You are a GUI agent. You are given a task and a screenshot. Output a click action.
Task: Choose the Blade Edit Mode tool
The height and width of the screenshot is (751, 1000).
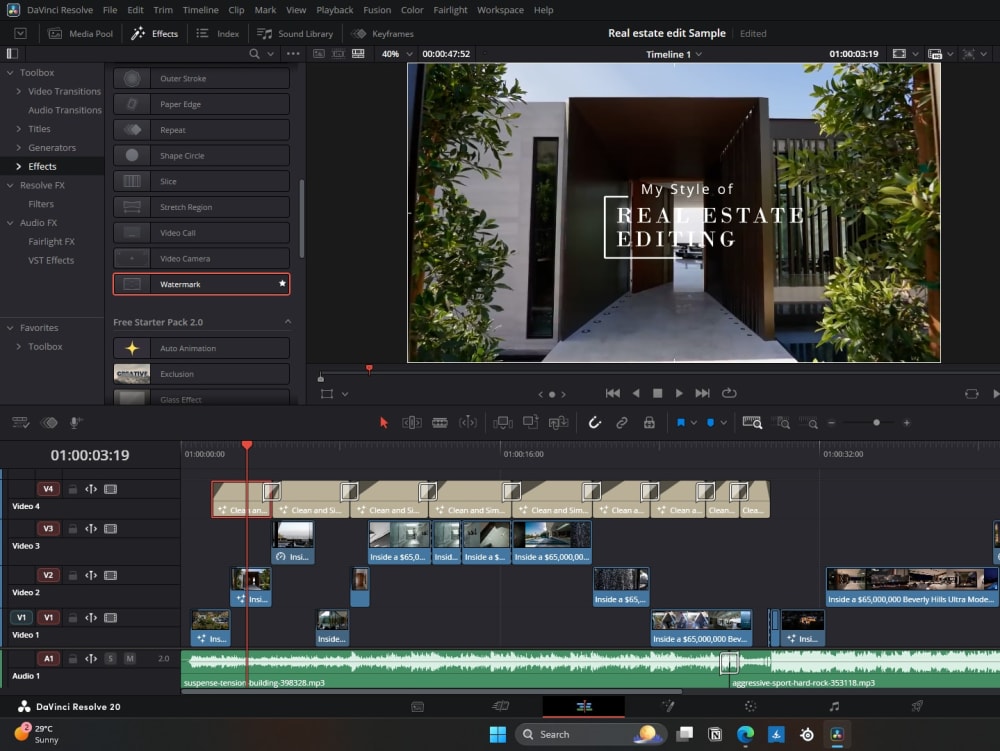tap(439, 423)
